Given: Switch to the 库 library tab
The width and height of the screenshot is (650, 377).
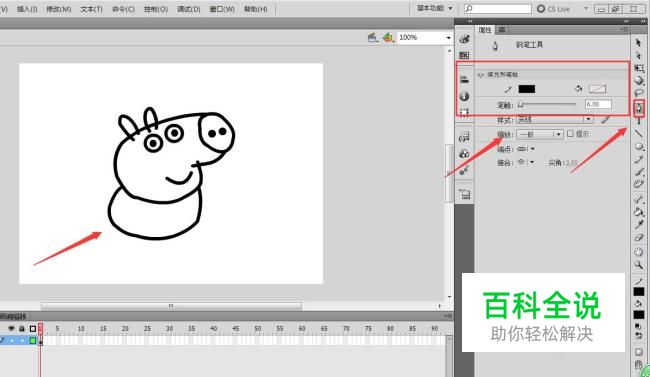Looking at the screenshot, I should tap(502, 30).
